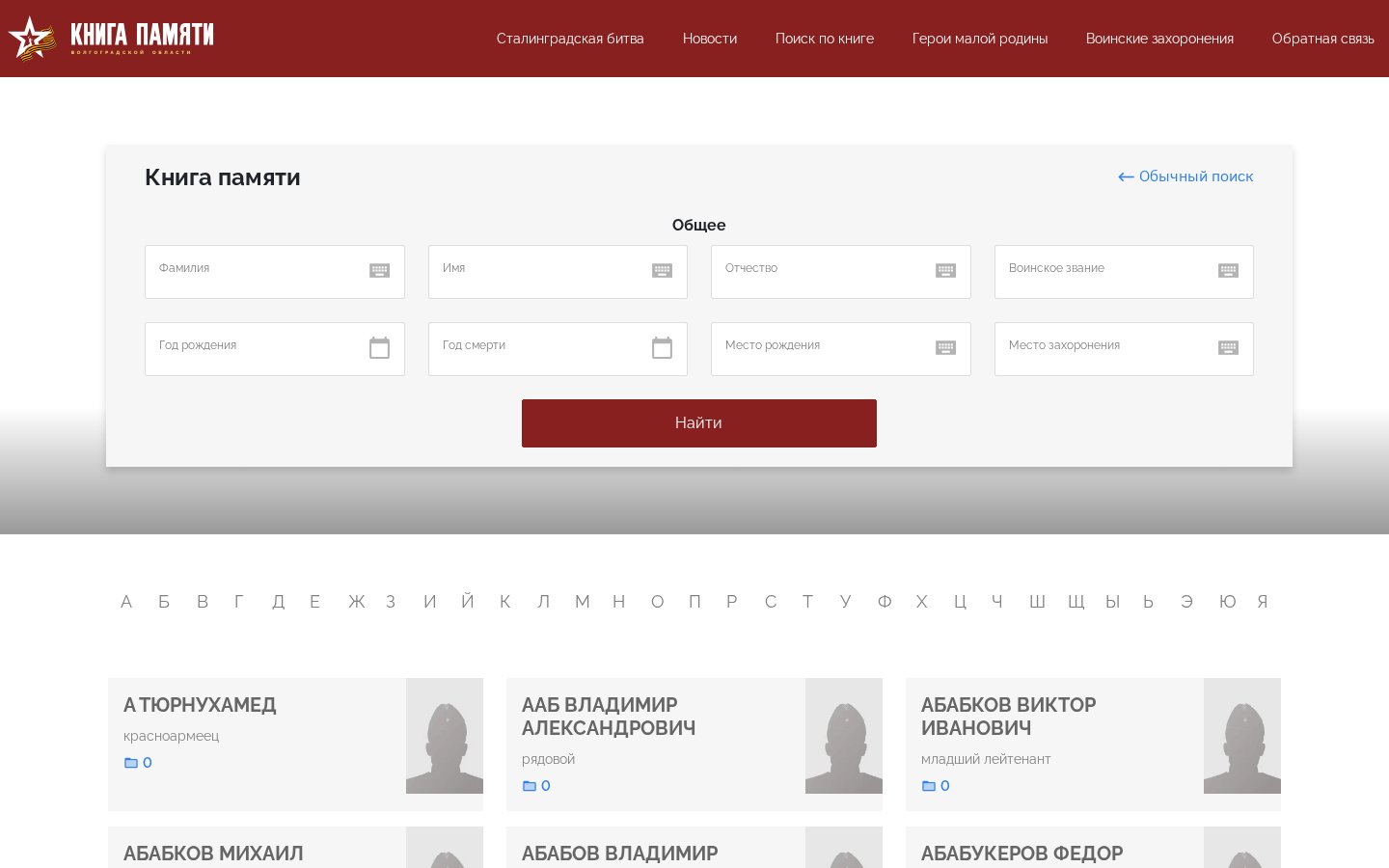
Task: Click the Найти search button
Action: 699,423
